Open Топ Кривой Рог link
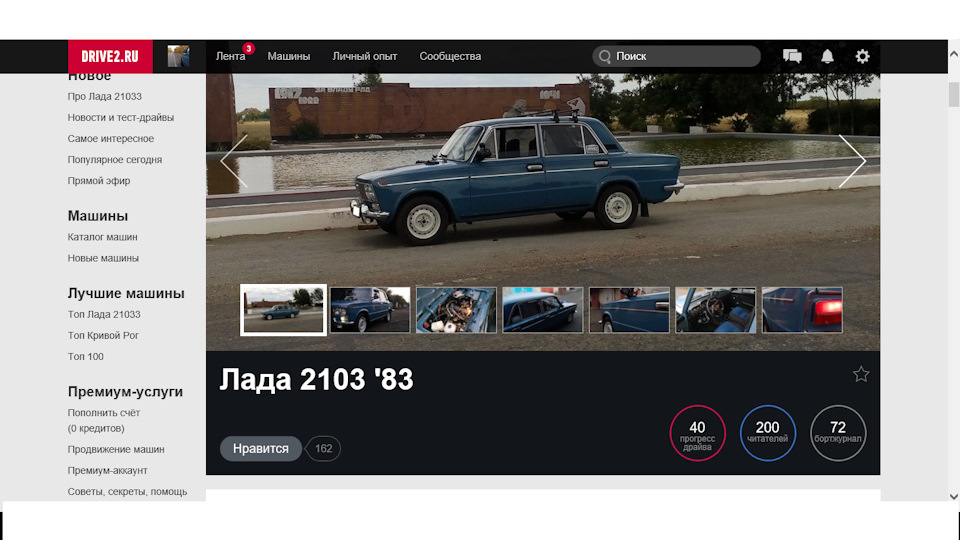The width and height of the screenshot is (960, 540). (x=103, y=336)
